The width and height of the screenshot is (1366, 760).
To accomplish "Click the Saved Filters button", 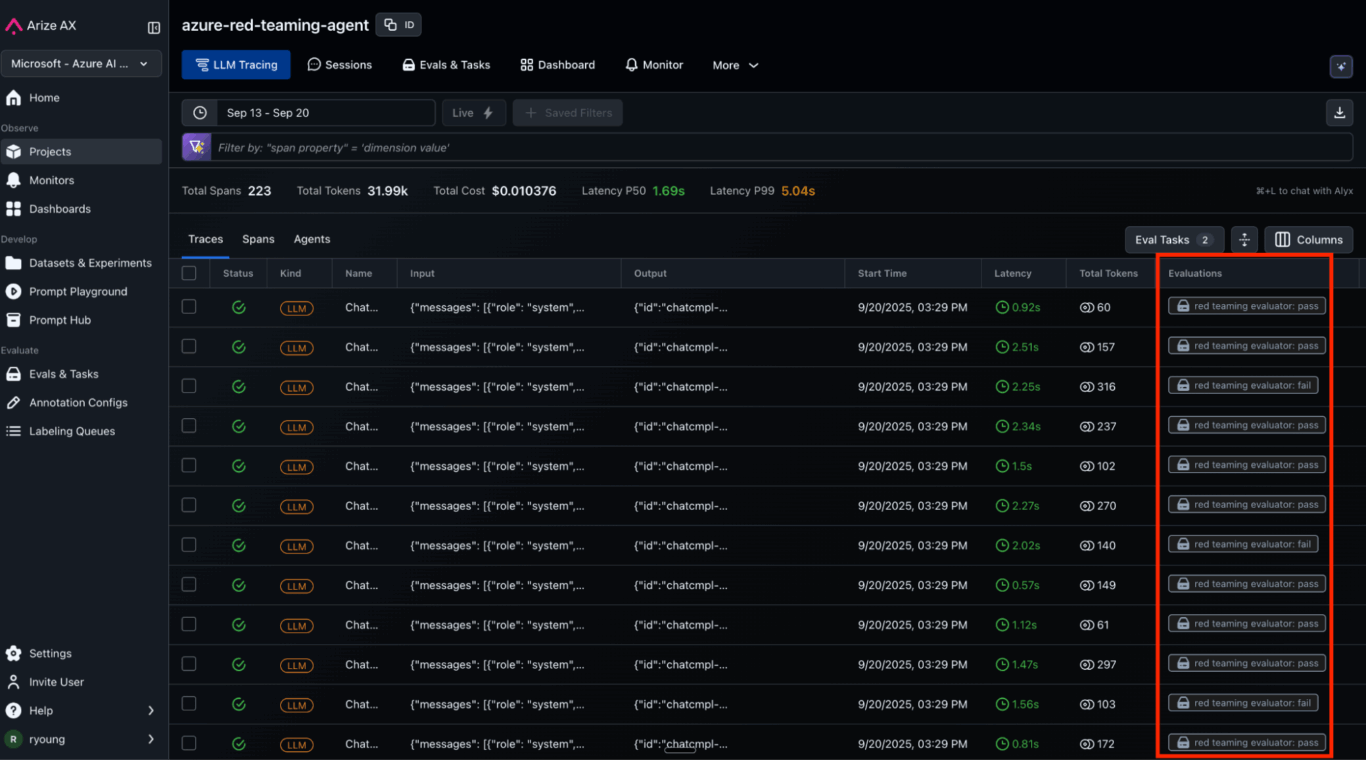I will (568, 113).
